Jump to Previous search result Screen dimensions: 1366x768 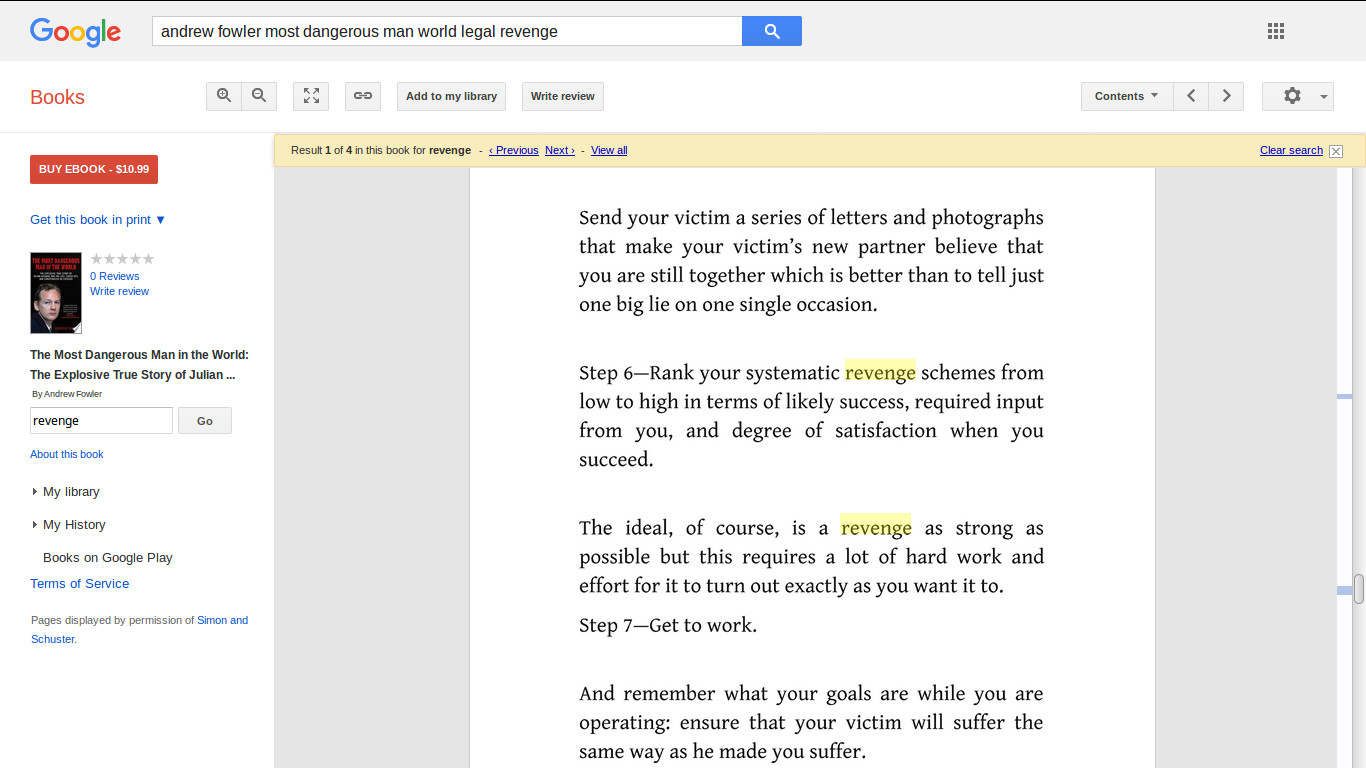(514, 150)
